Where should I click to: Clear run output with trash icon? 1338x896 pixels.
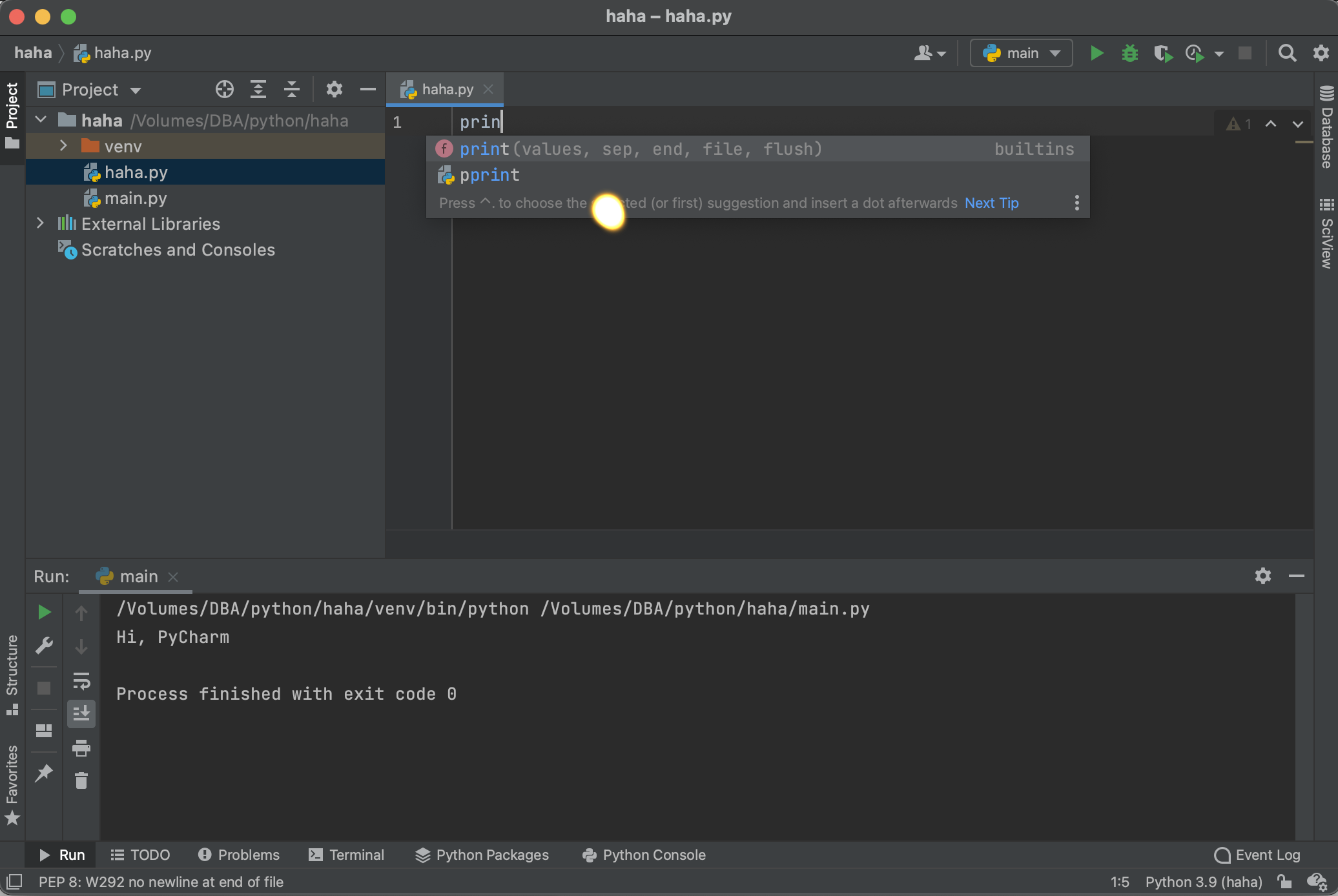(x=81, y=781)
